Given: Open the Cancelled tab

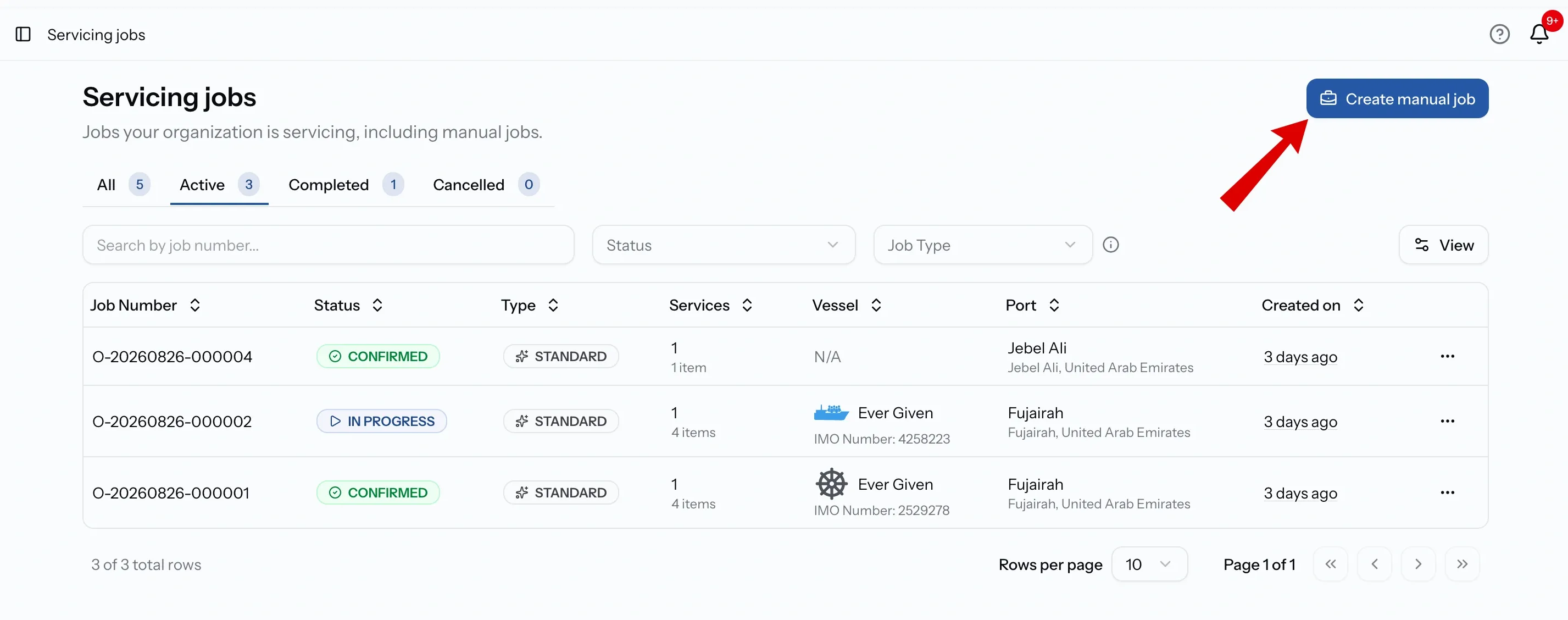Looking at the screenshot, I should click(x=486, y=185).
